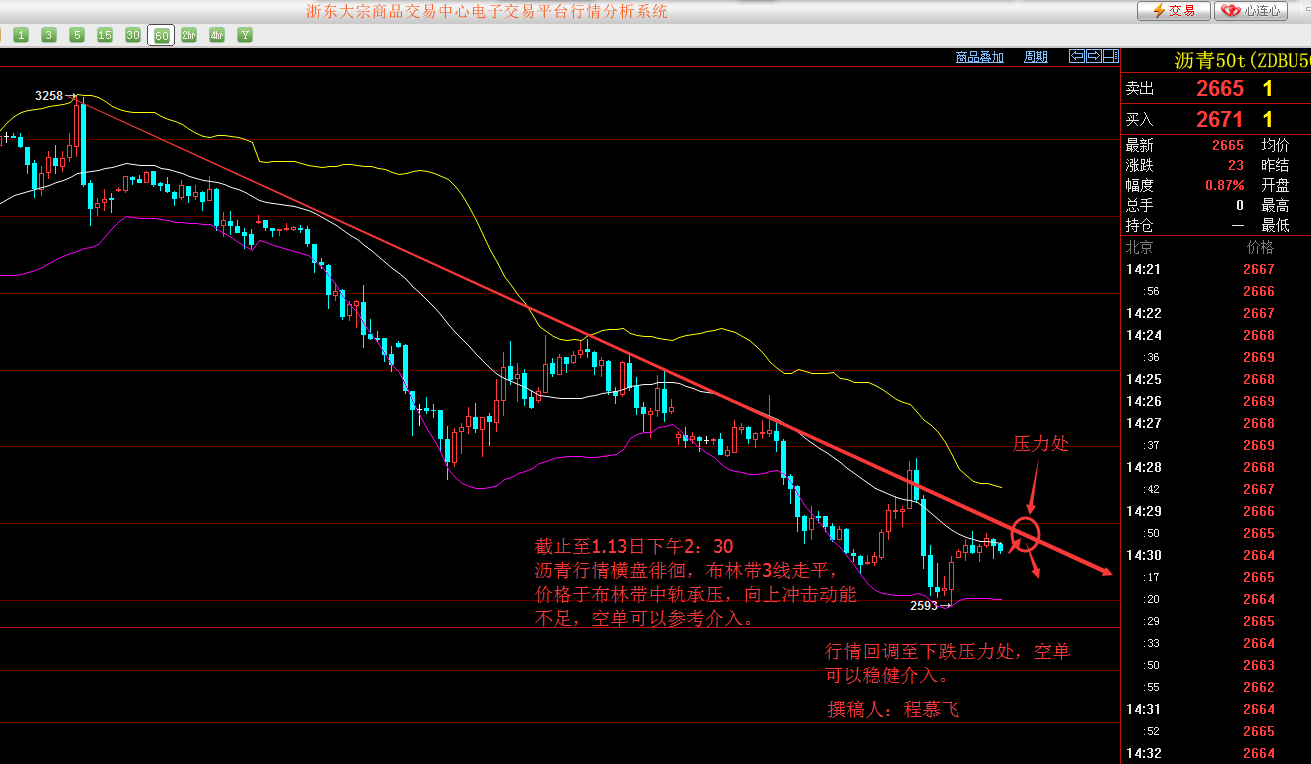Select the 14:25 tick row

click(1216, 379)
